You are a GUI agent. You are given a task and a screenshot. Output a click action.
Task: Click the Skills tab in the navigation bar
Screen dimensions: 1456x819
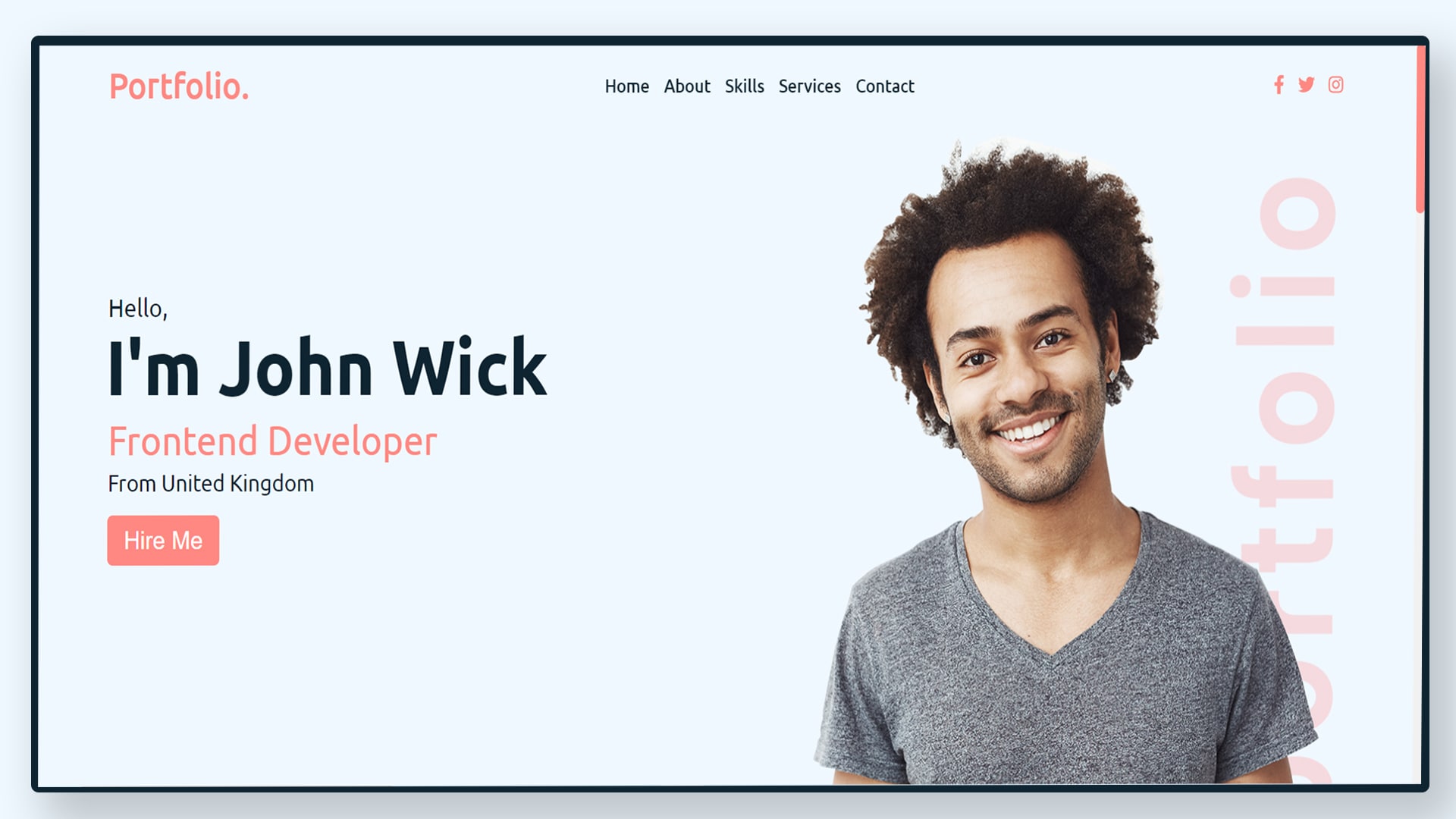click(744, 86)
